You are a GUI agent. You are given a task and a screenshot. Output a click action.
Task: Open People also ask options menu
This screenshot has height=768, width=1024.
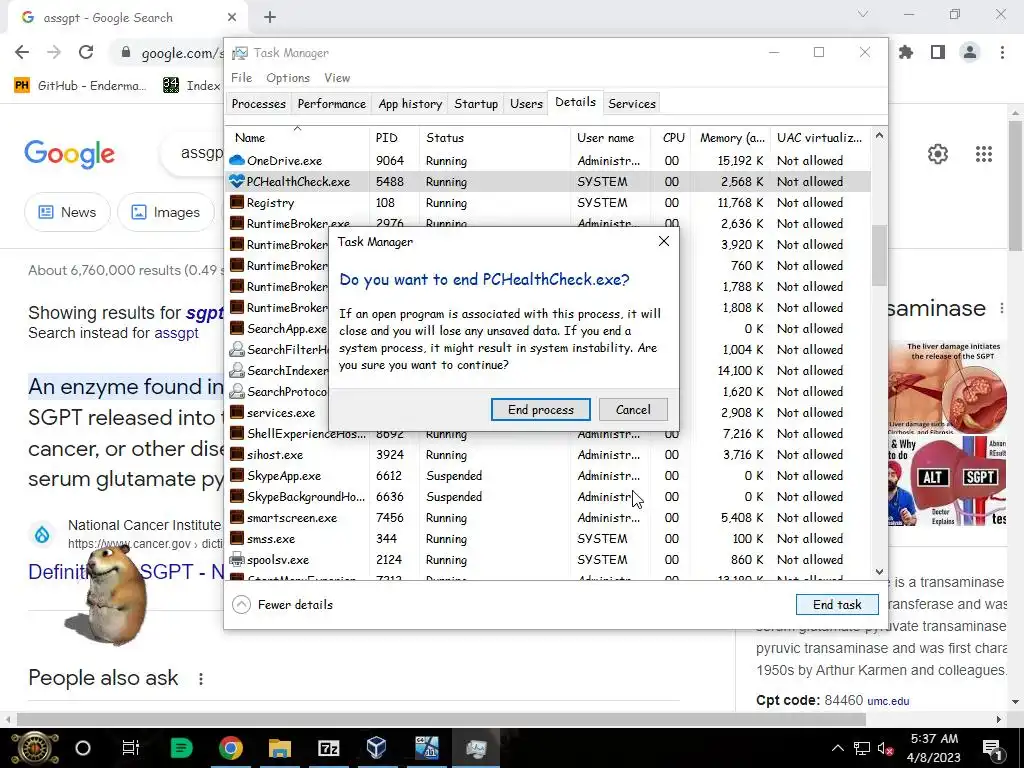point(201,679)
